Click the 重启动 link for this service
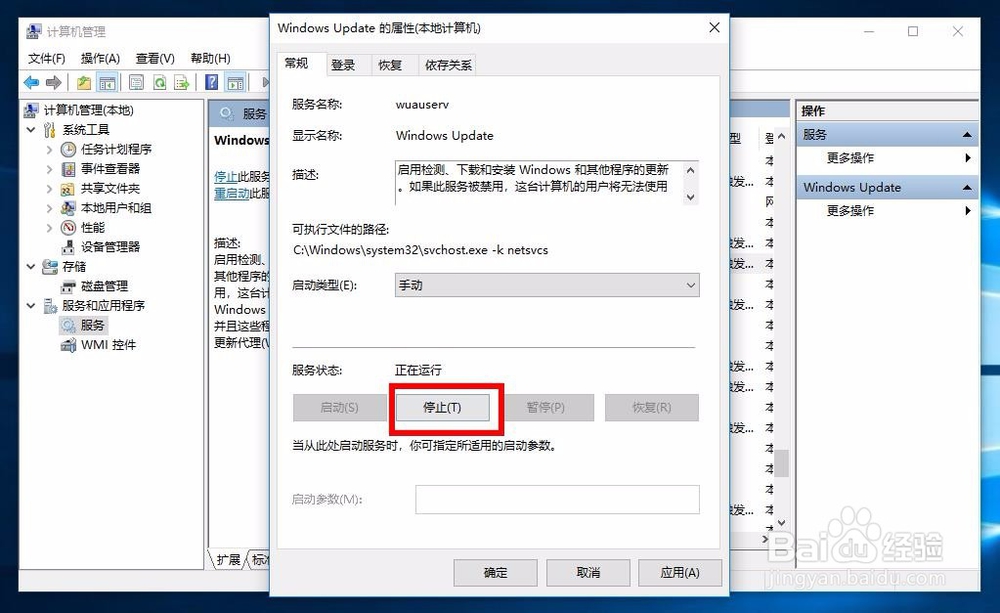This screenshot has width=1000, height=613. pyautogui.click(x=232, y=193)
